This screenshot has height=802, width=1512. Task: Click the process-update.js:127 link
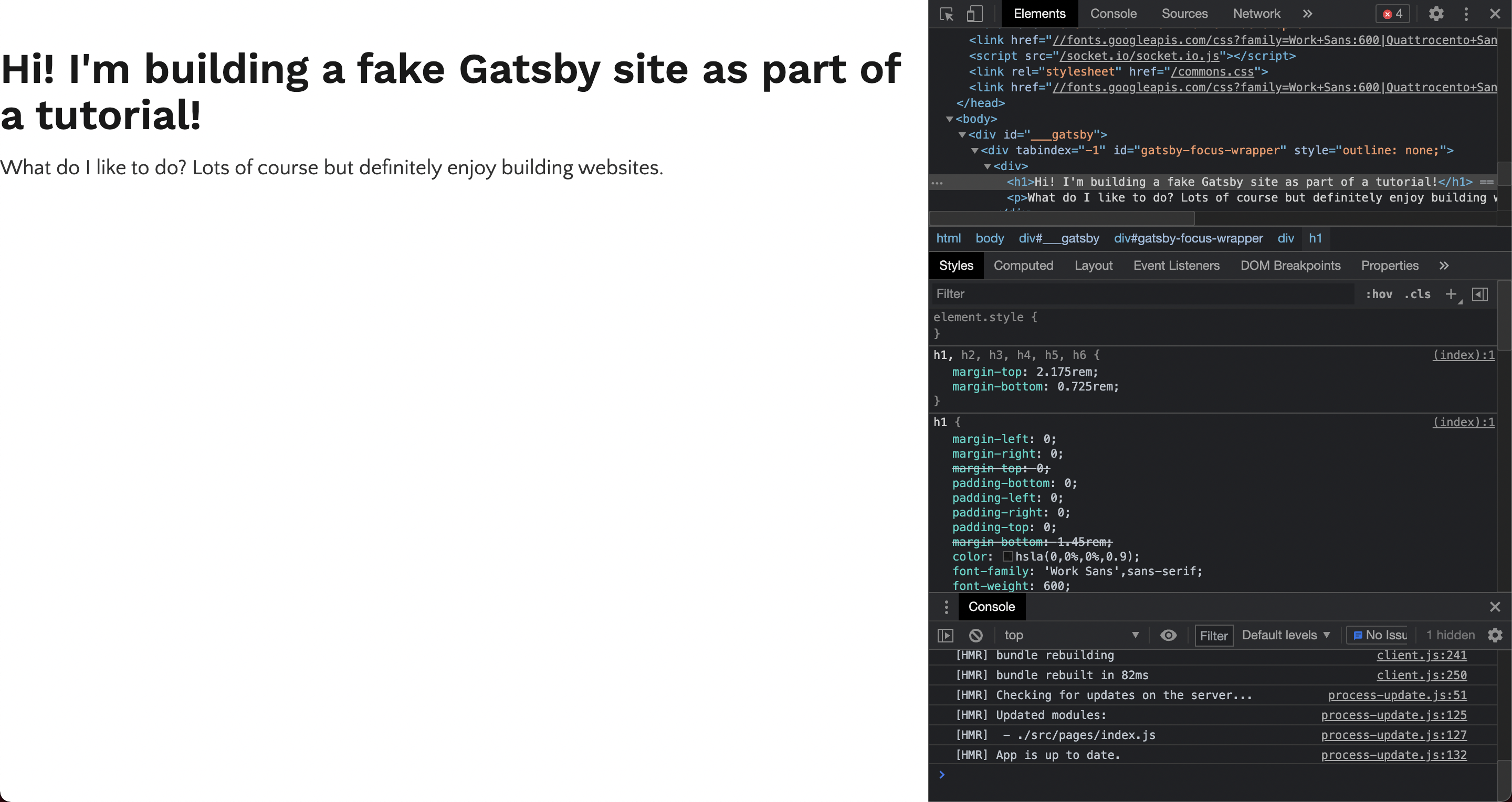[1394, 734]
